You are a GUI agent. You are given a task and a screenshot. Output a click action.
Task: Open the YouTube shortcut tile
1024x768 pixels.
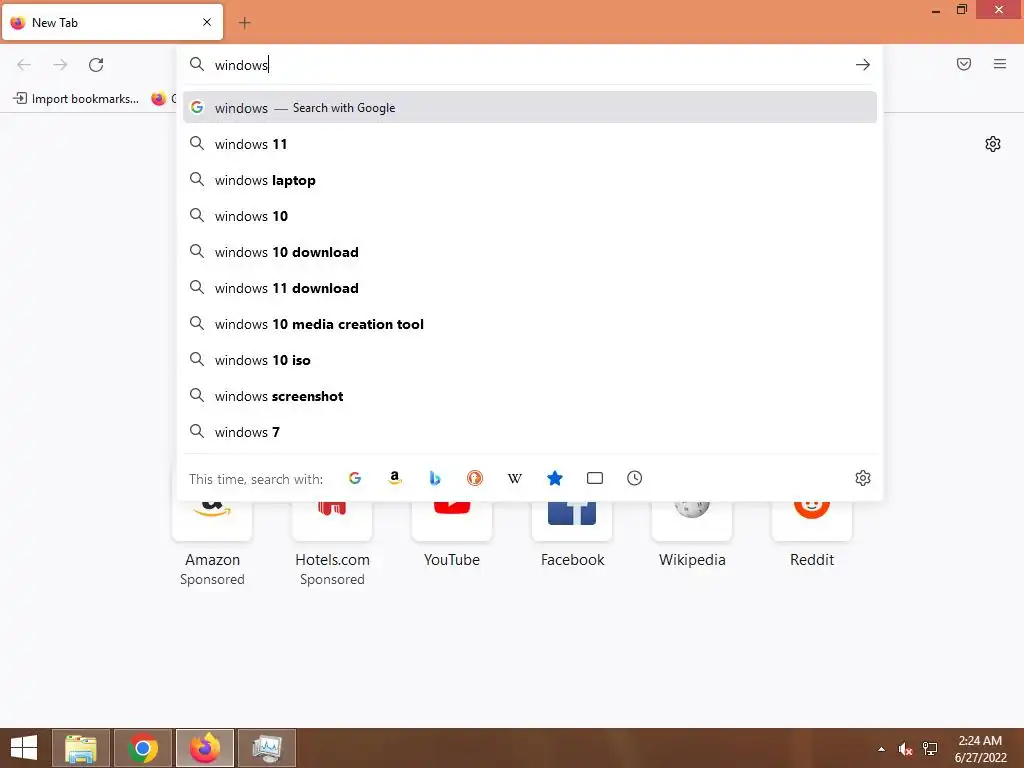pos(452,536)
